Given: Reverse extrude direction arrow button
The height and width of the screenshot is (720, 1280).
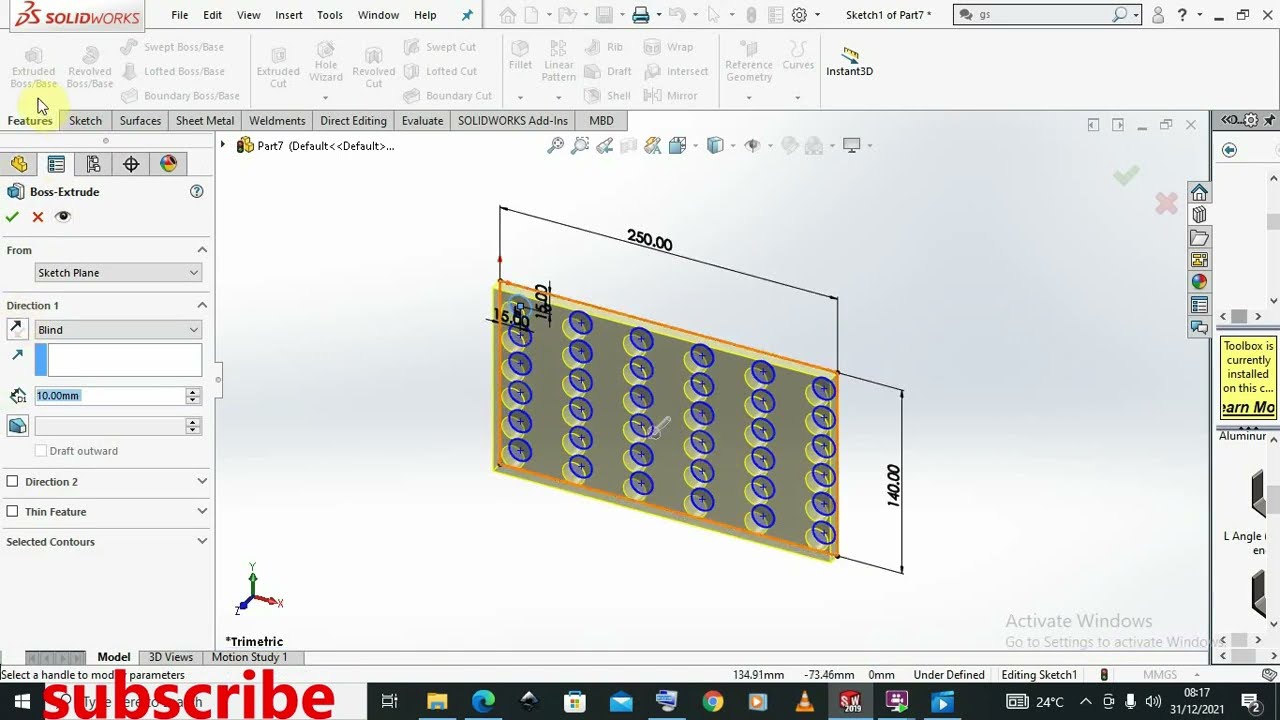Looking at the screenshot, I should pyautogui.click(x=17, y=329).
